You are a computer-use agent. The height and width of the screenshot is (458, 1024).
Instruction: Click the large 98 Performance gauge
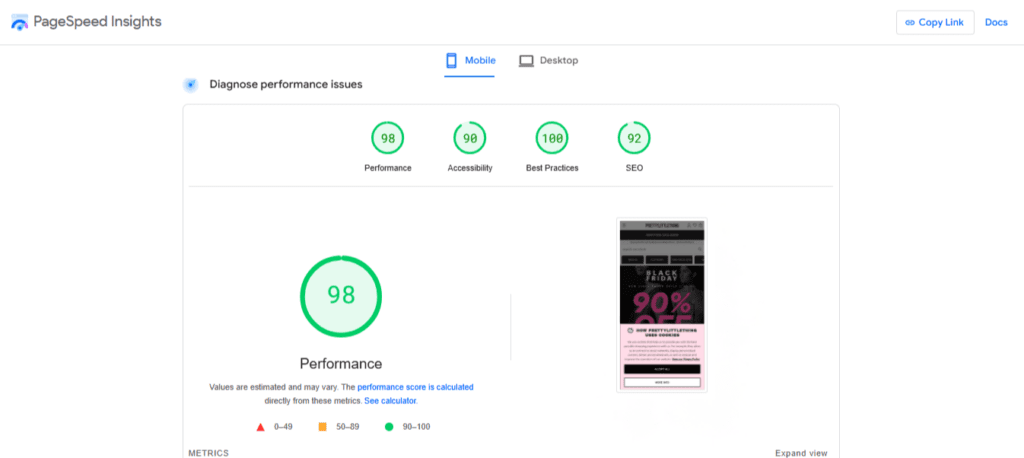tap(341, 295)
